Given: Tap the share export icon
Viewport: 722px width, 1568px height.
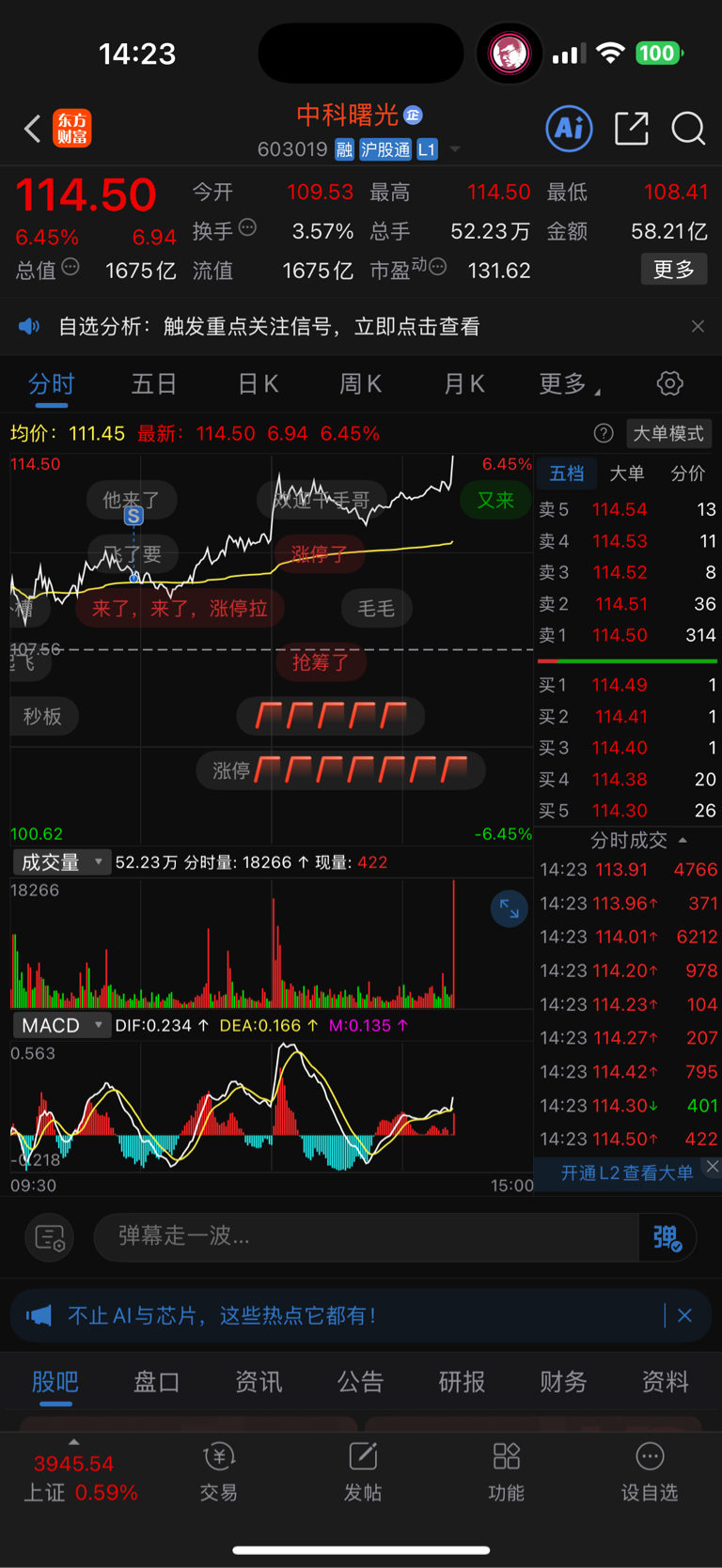Looking at the screenshot, I should coord(632,128).
